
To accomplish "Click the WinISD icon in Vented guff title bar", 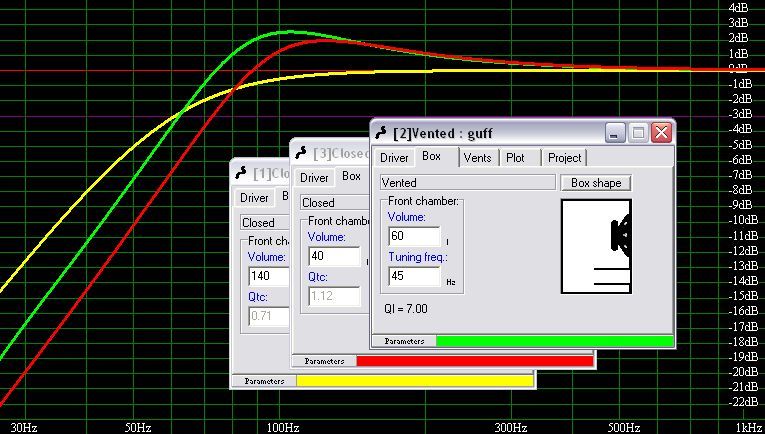I will tap(381, 133).
